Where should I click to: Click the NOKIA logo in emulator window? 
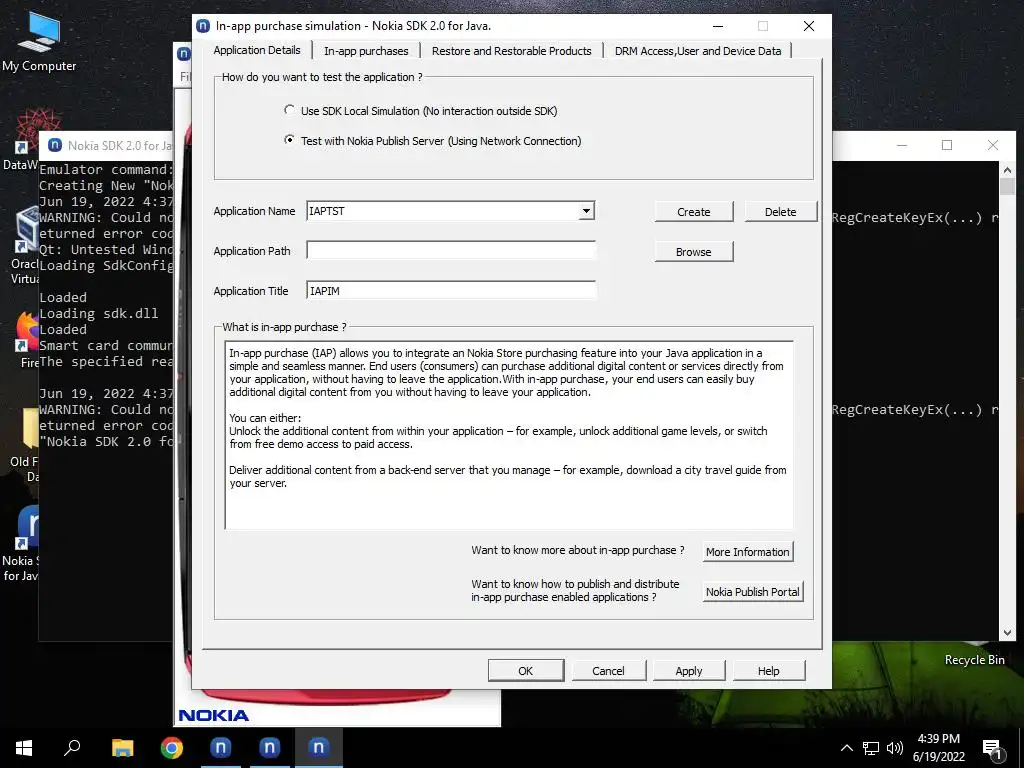click(214, 715)
